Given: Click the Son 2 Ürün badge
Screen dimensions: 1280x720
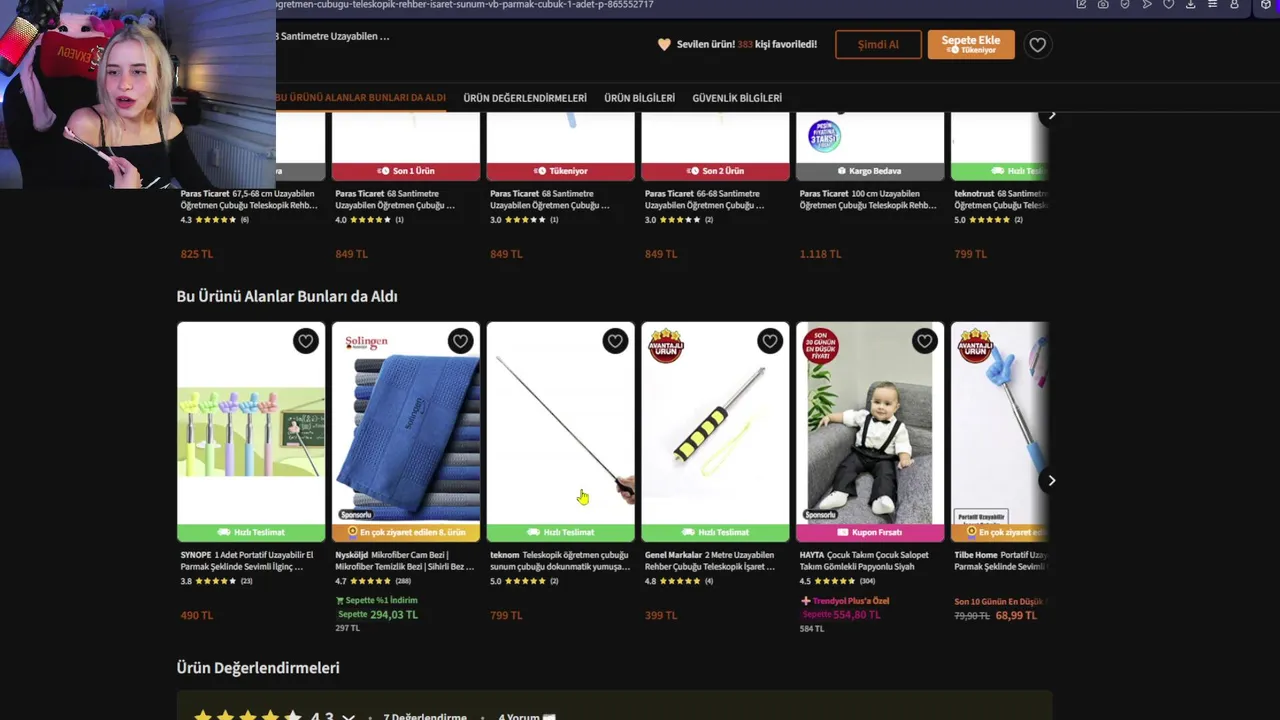Looking at the screenshot, I should coord(715,171).
